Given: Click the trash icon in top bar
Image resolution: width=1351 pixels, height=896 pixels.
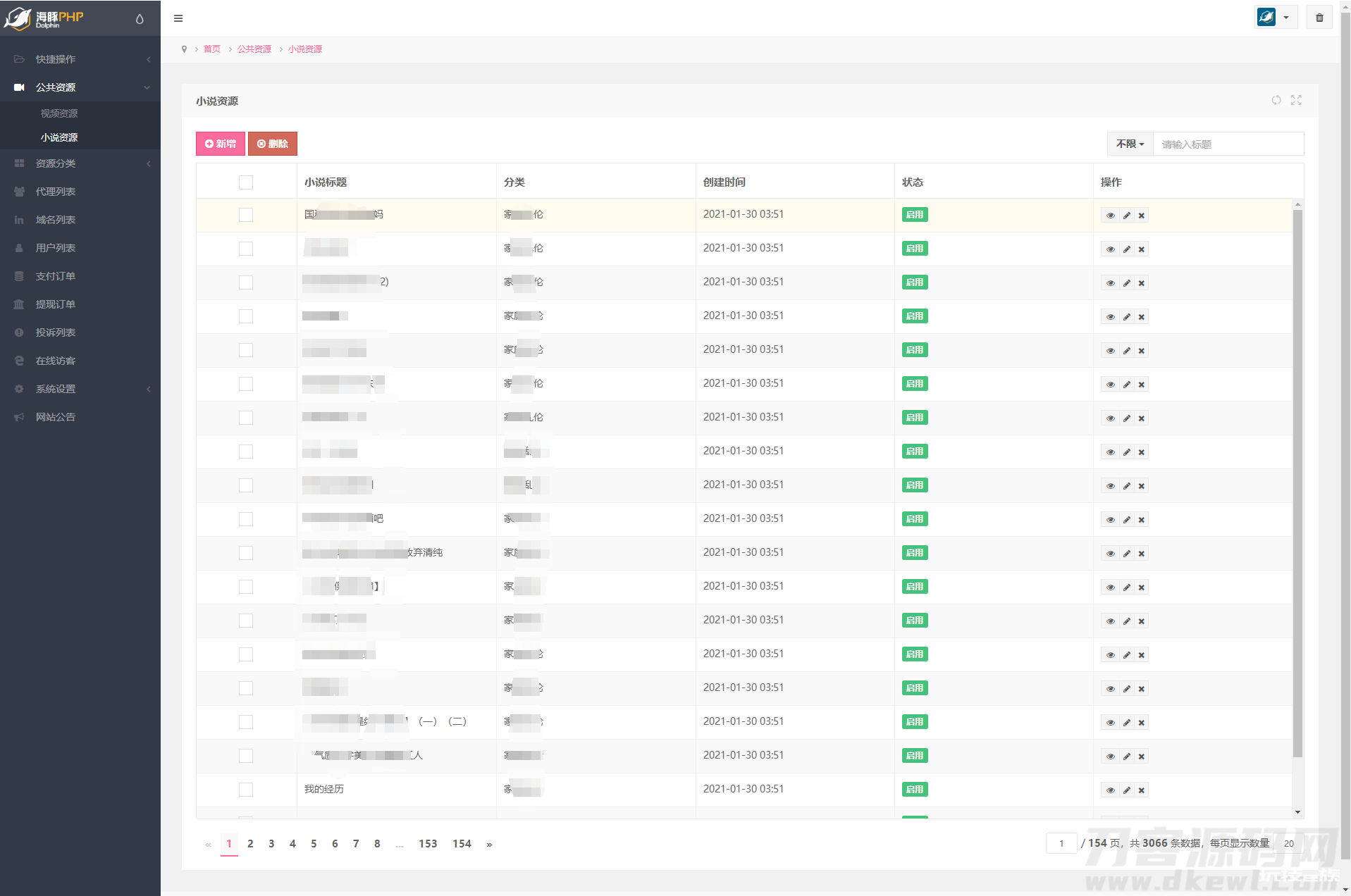Looking at the screenshot, I should coord(1319,18).
